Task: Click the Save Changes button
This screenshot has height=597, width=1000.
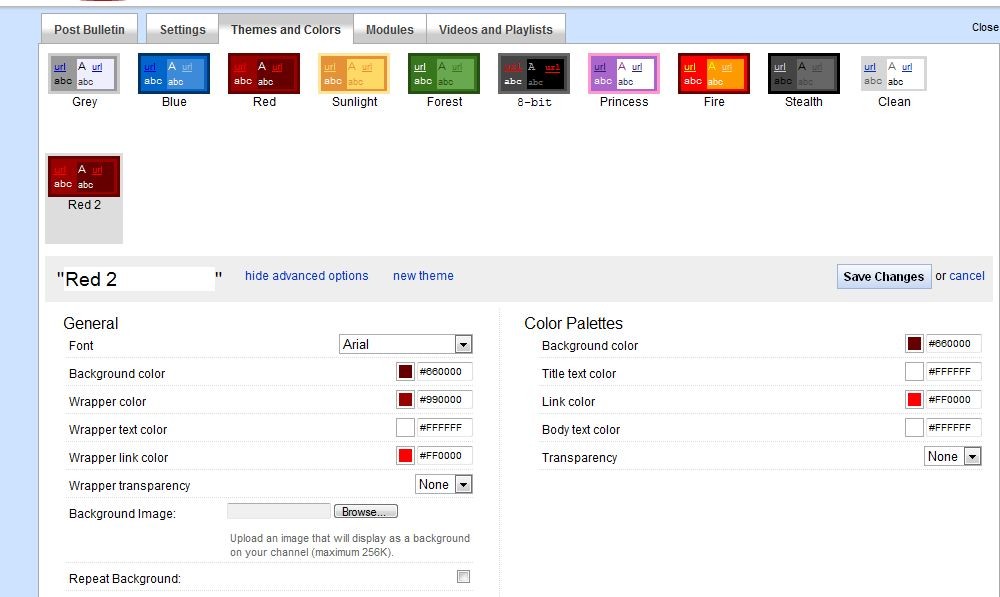Action: 883,277
